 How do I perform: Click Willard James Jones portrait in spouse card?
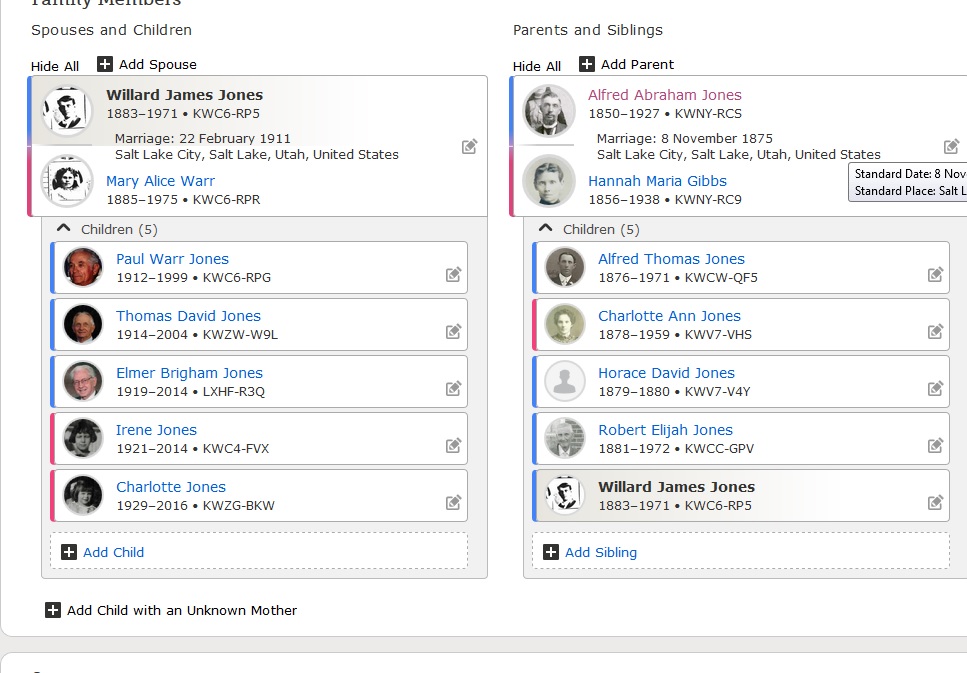tap(67, 111)
